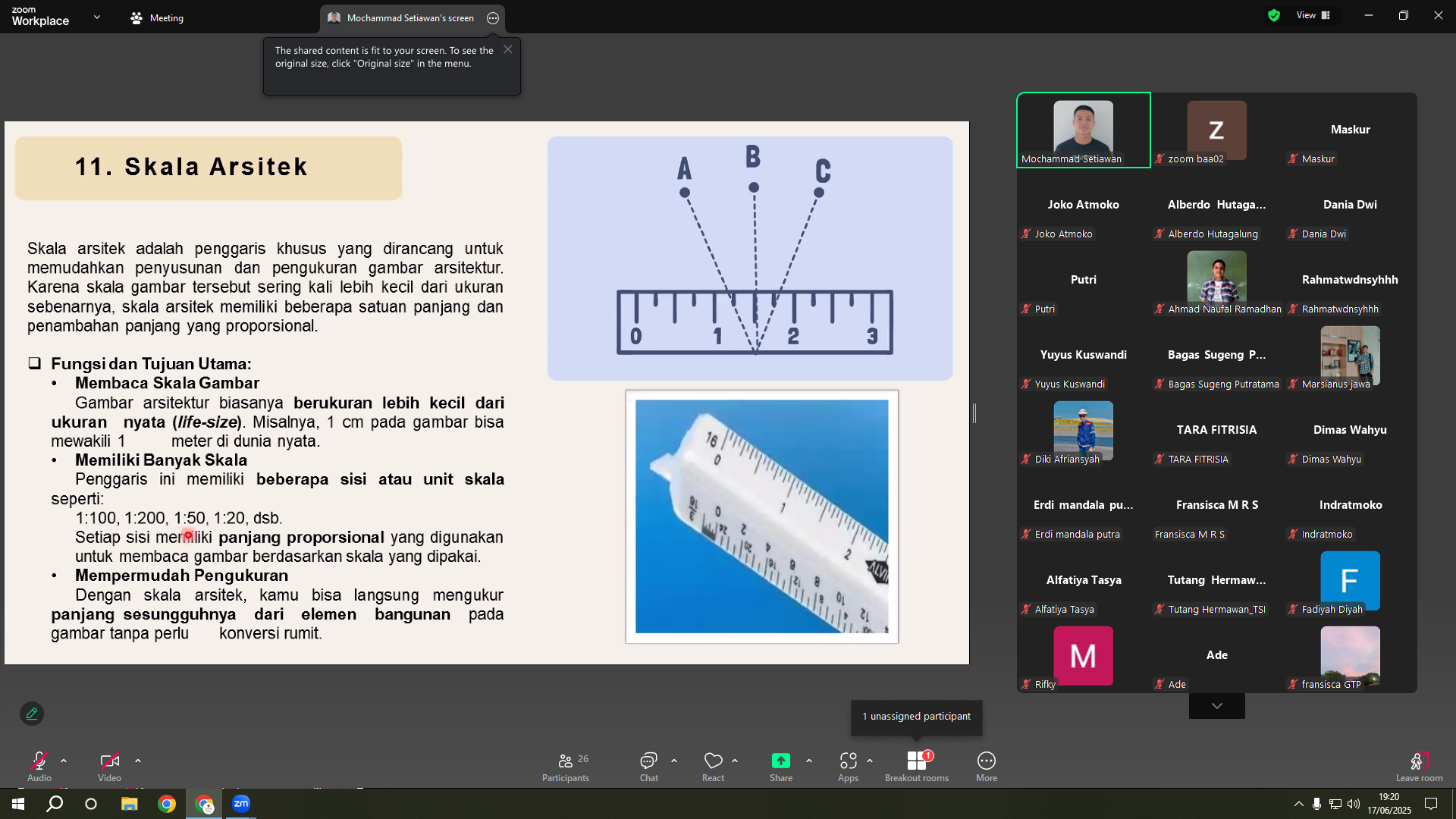Open second Chrome profile icon on taskbar

coord(204,804)
